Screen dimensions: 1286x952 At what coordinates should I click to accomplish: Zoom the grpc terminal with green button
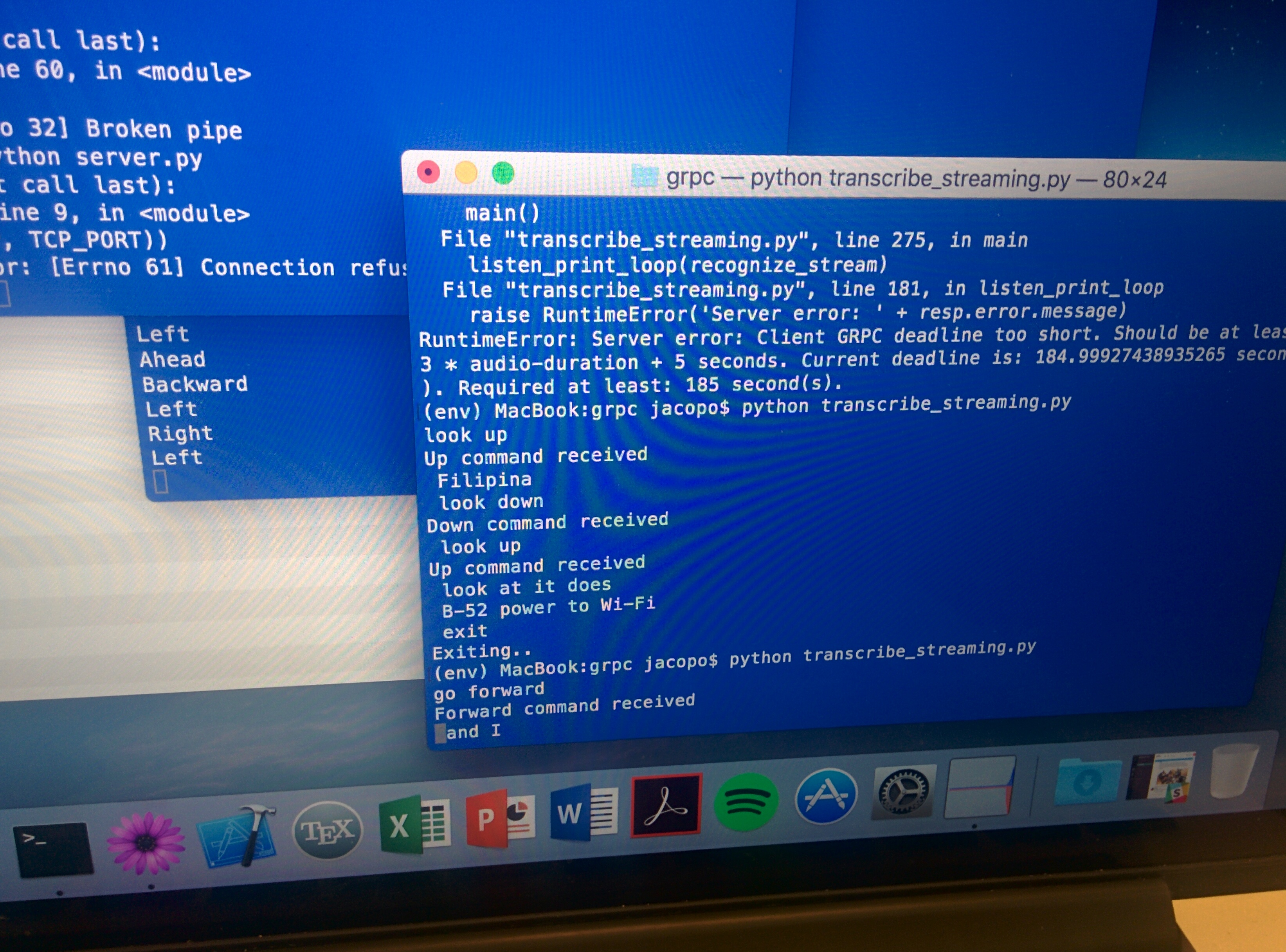[503, 173]
